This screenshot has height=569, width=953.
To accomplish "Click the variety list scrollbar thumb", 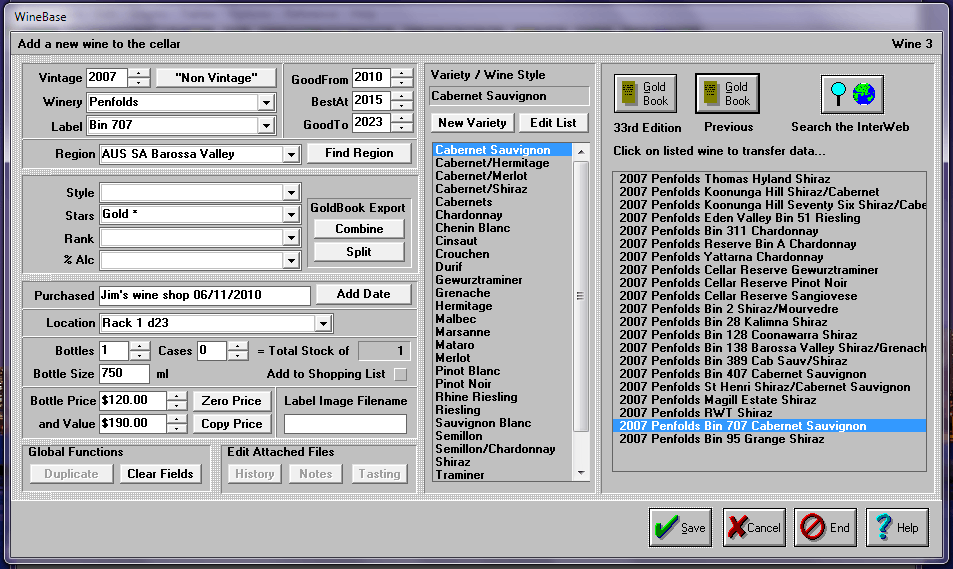I will click(x=580, y=296).
